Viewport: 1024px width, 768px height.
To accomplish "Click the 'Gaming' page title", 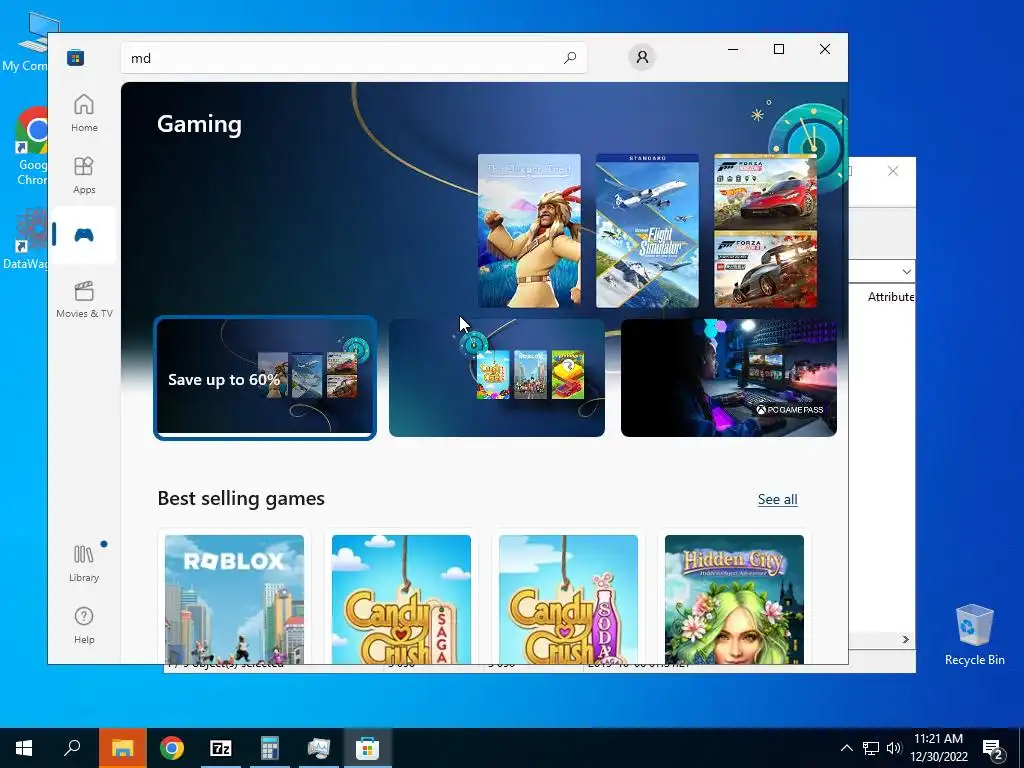I will coord(199,124).
